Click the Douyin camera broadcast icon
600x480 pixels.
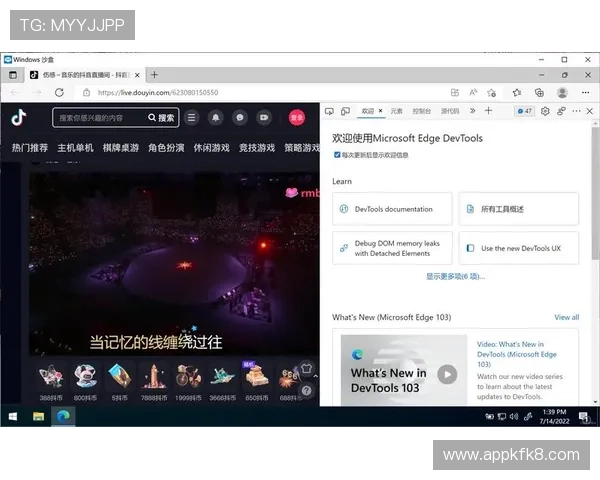(264, 118)
